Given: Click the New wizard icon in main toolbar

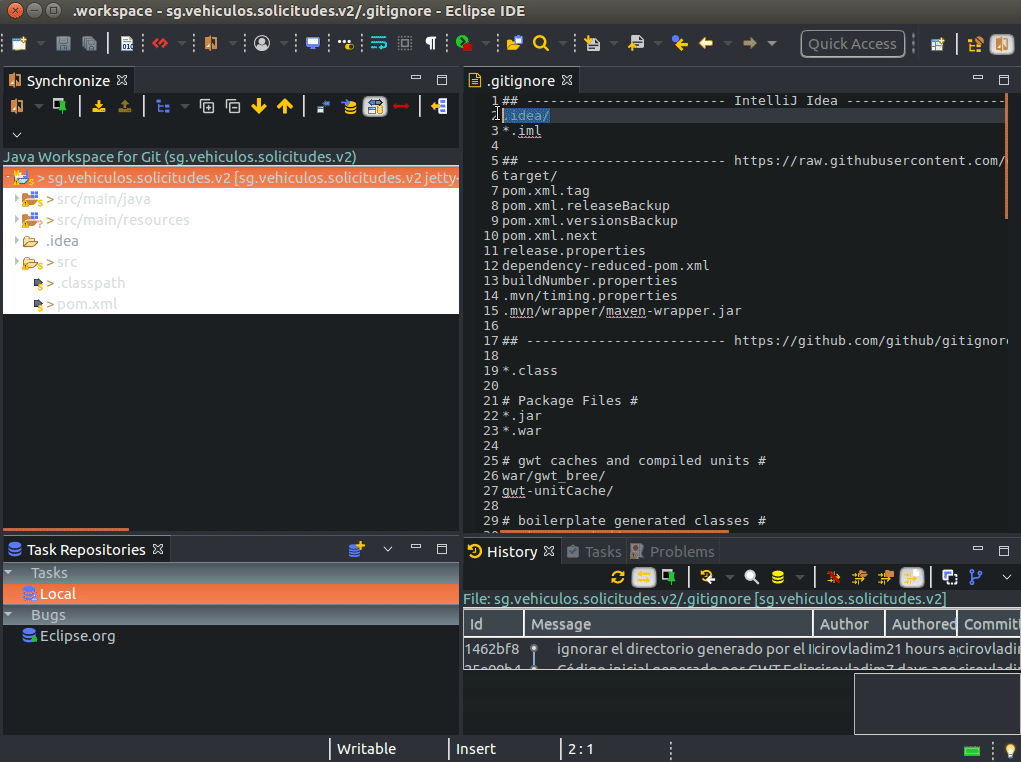Looking at the screenshot, I should 20,44.
